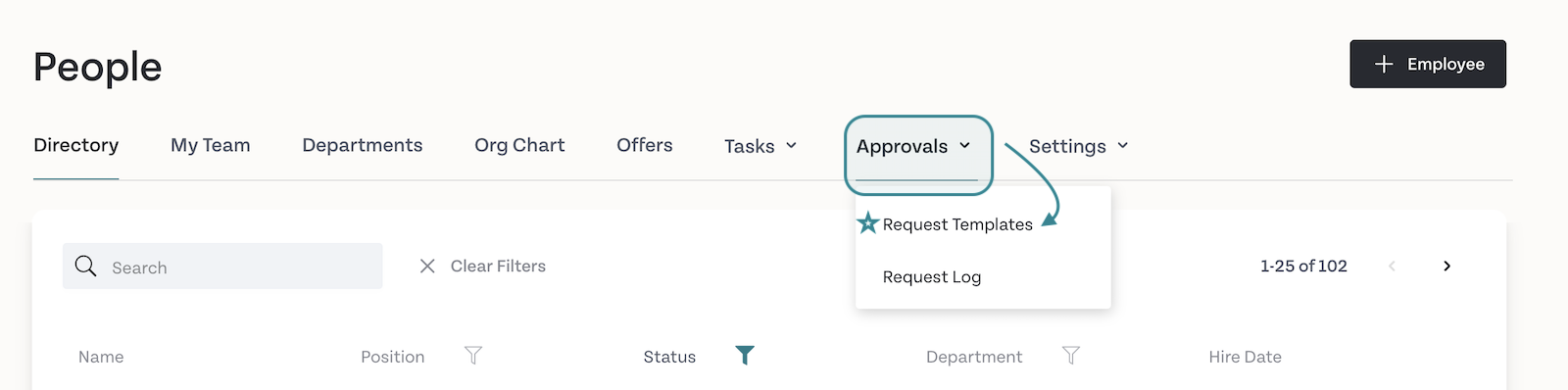The height and width of the screenshot is (390, 1568).
Task: Open the Departments tab
Action: click(363, 145)
